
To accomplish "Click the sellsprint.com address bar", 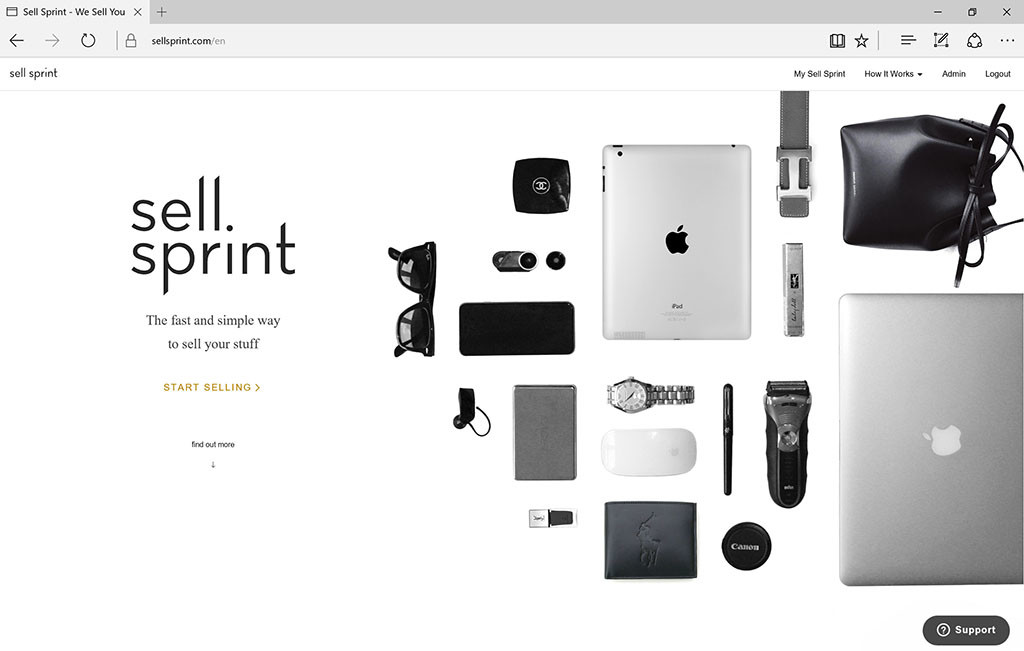I will click(x=457, y=40).
